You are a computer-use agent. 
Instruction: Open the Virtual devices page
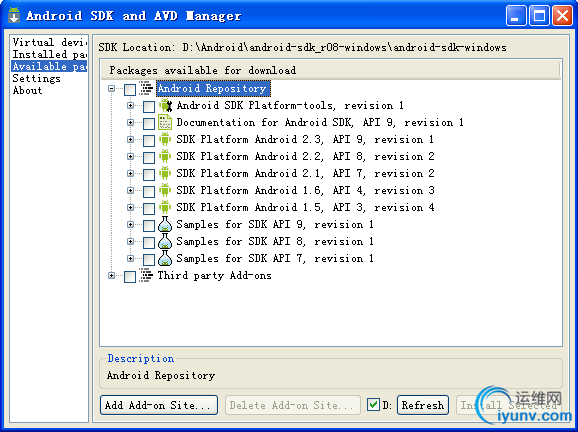click(x=49, y=42)
